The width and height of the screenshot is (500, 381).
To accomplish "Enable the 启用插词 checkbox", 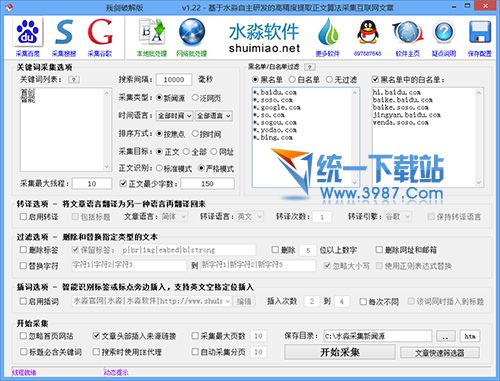I will 23,301.
